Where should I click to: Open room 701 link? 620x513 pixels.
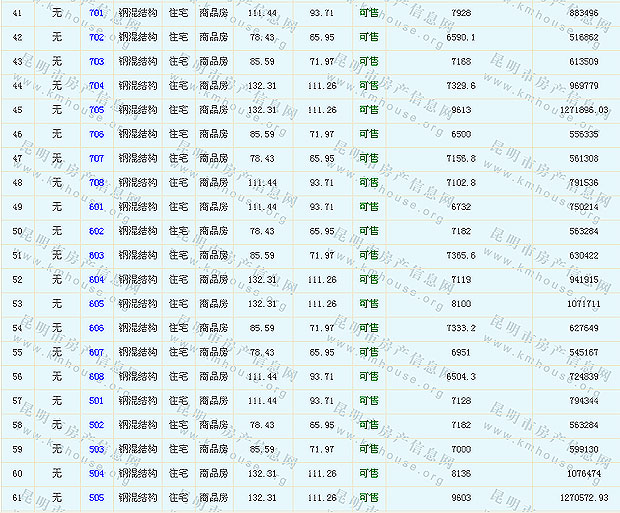coord(96,13)
